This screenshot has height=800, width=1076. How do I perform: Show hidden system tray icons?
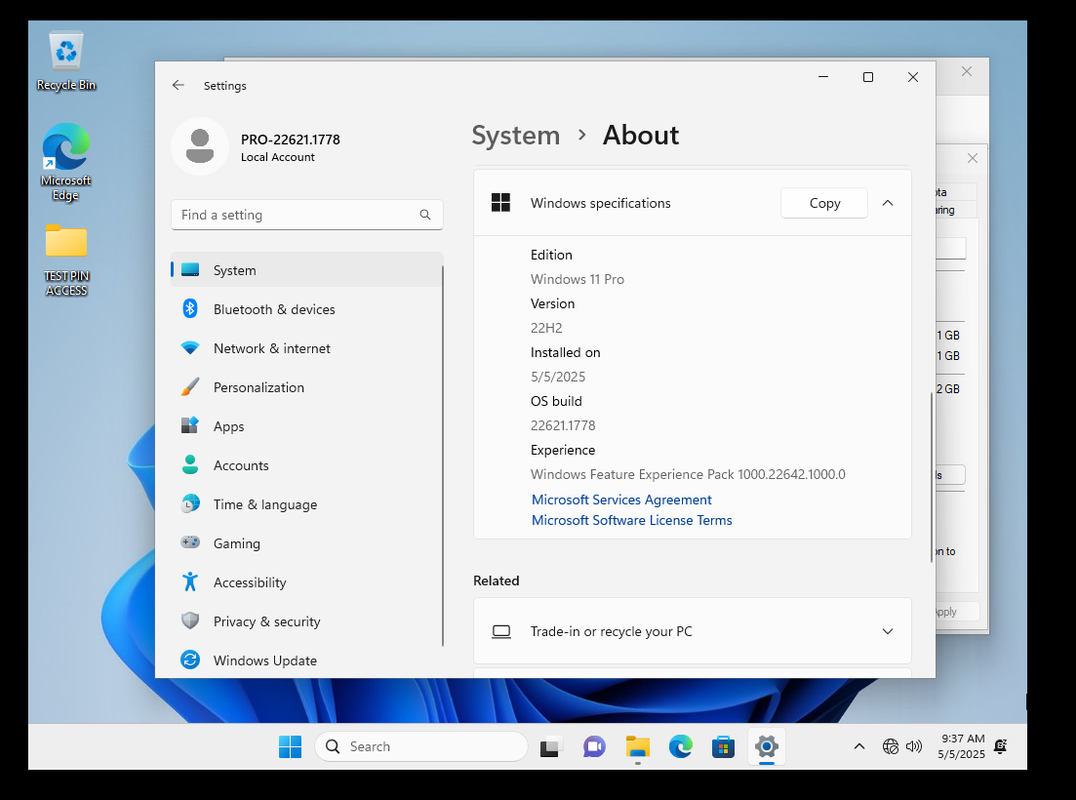tap(859, 746)
